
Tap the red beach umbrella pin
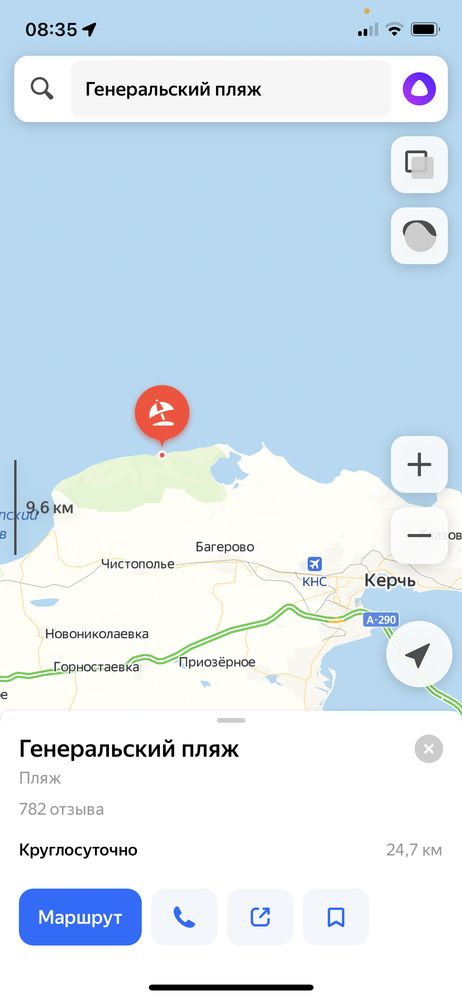[162, 413]
